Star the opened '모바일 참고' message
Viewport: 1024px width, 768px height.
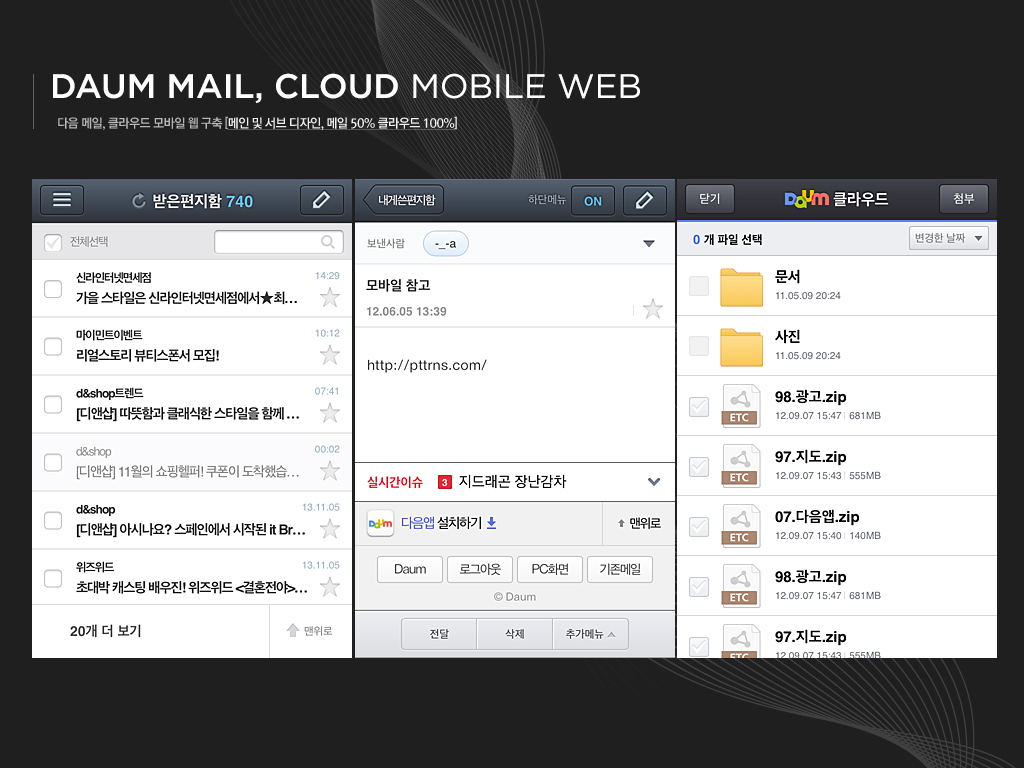coord(652,308)
